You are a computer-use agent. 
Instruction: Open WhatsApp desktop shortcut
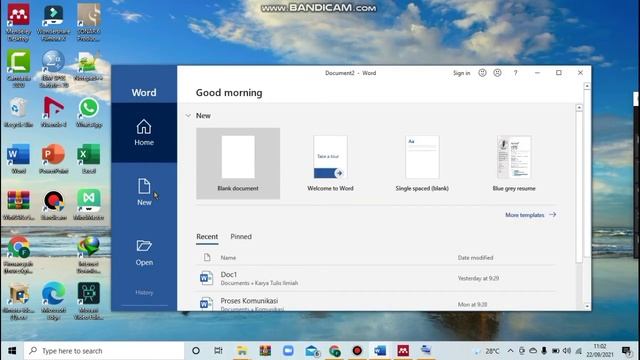click(89, 113)
